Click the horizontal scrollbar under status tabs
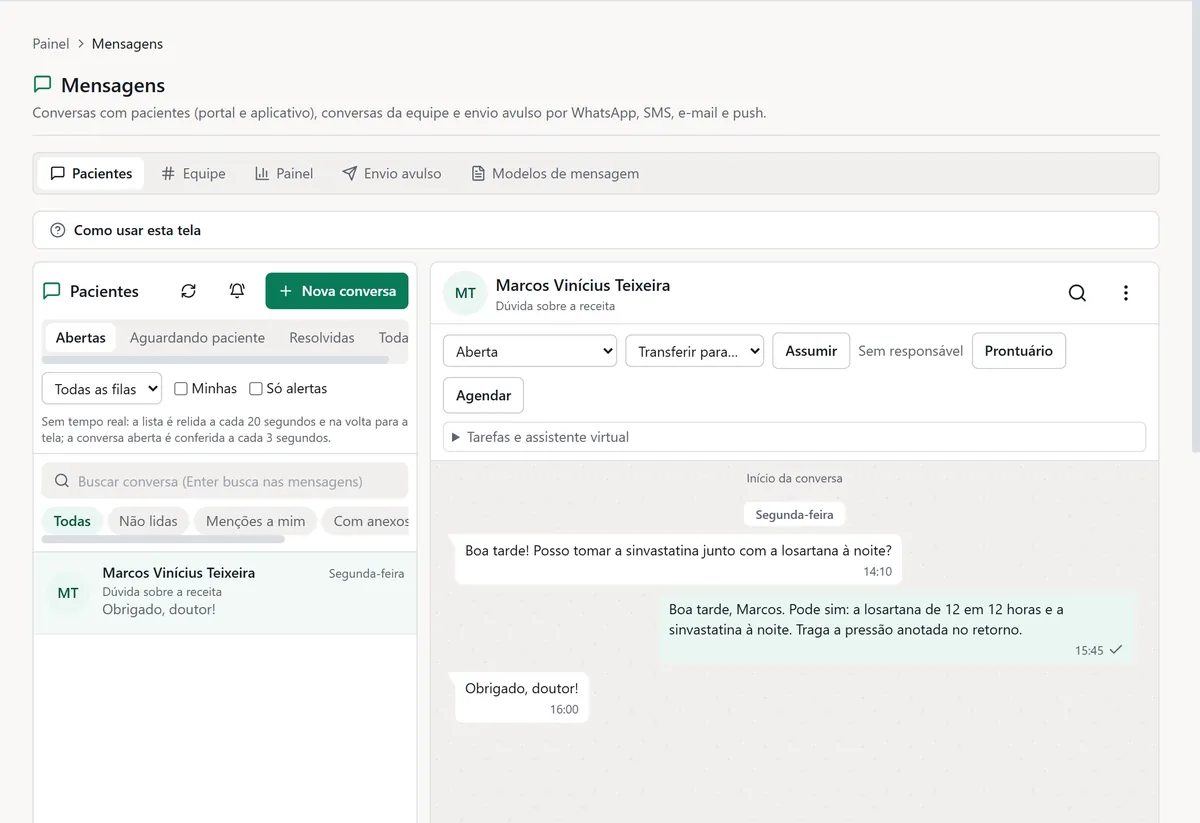Image resolution: width=1200 pixels, height=823 pixels. [215, 359]
